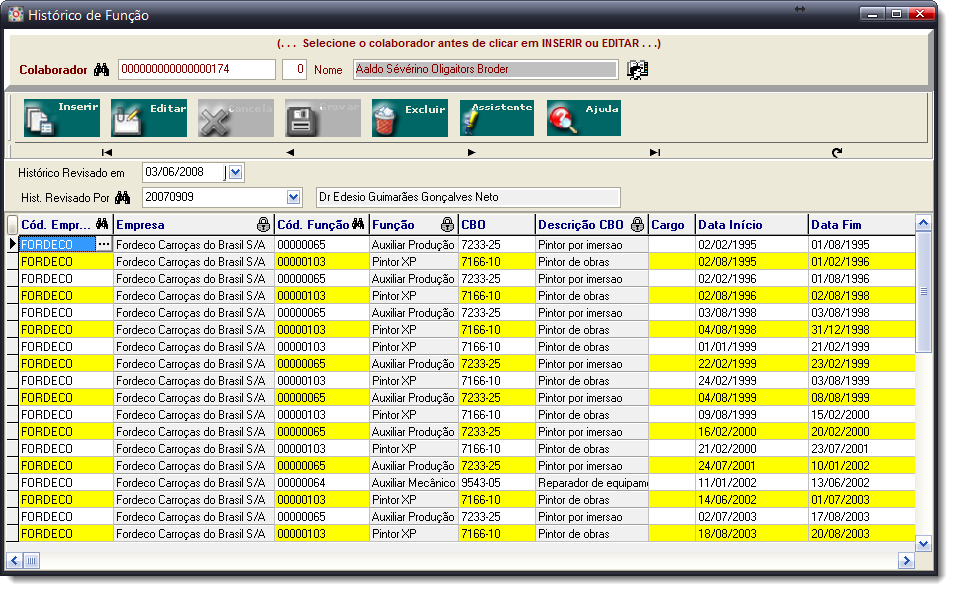
Task: Click cell Data Fim 01/08/1996
Action: [x=861, y=278]
